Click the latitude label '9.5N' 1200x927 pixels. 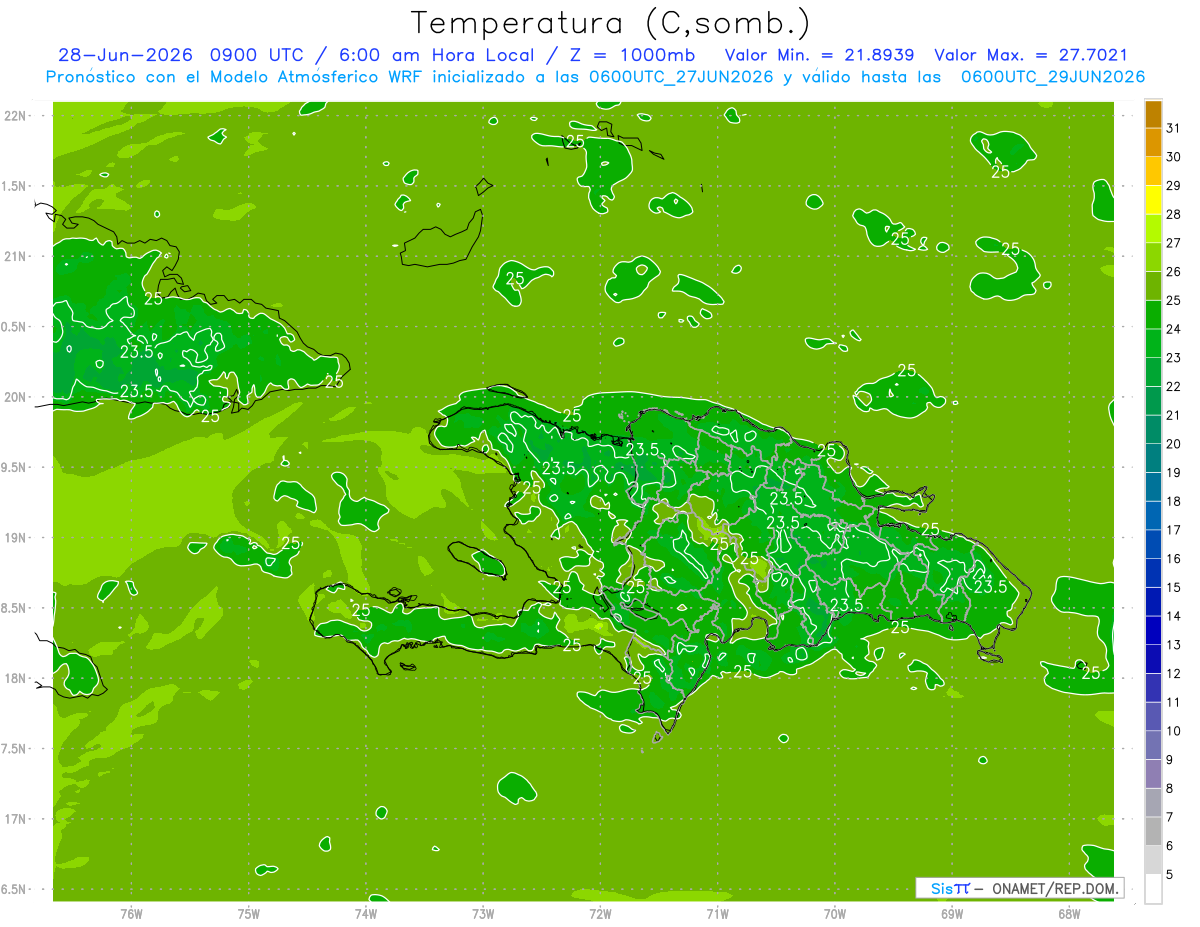15,467
